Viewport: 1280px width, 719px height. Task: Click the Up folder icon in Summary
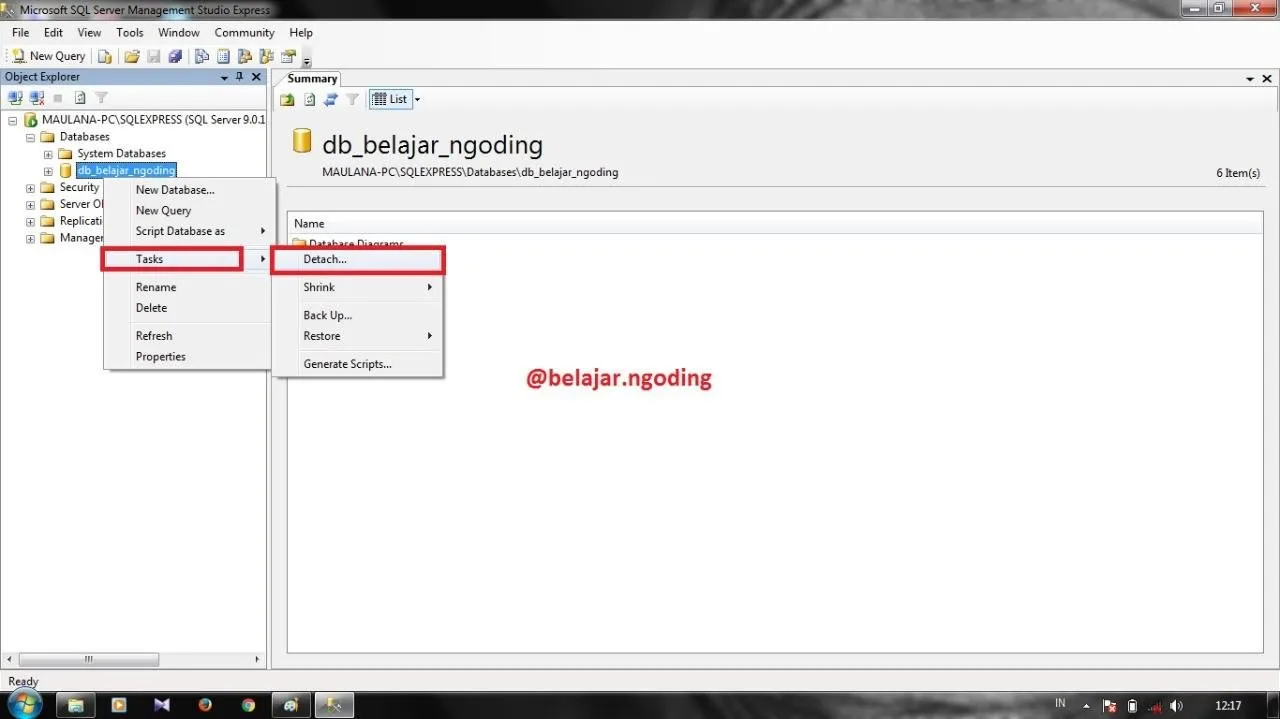point(288,99)
